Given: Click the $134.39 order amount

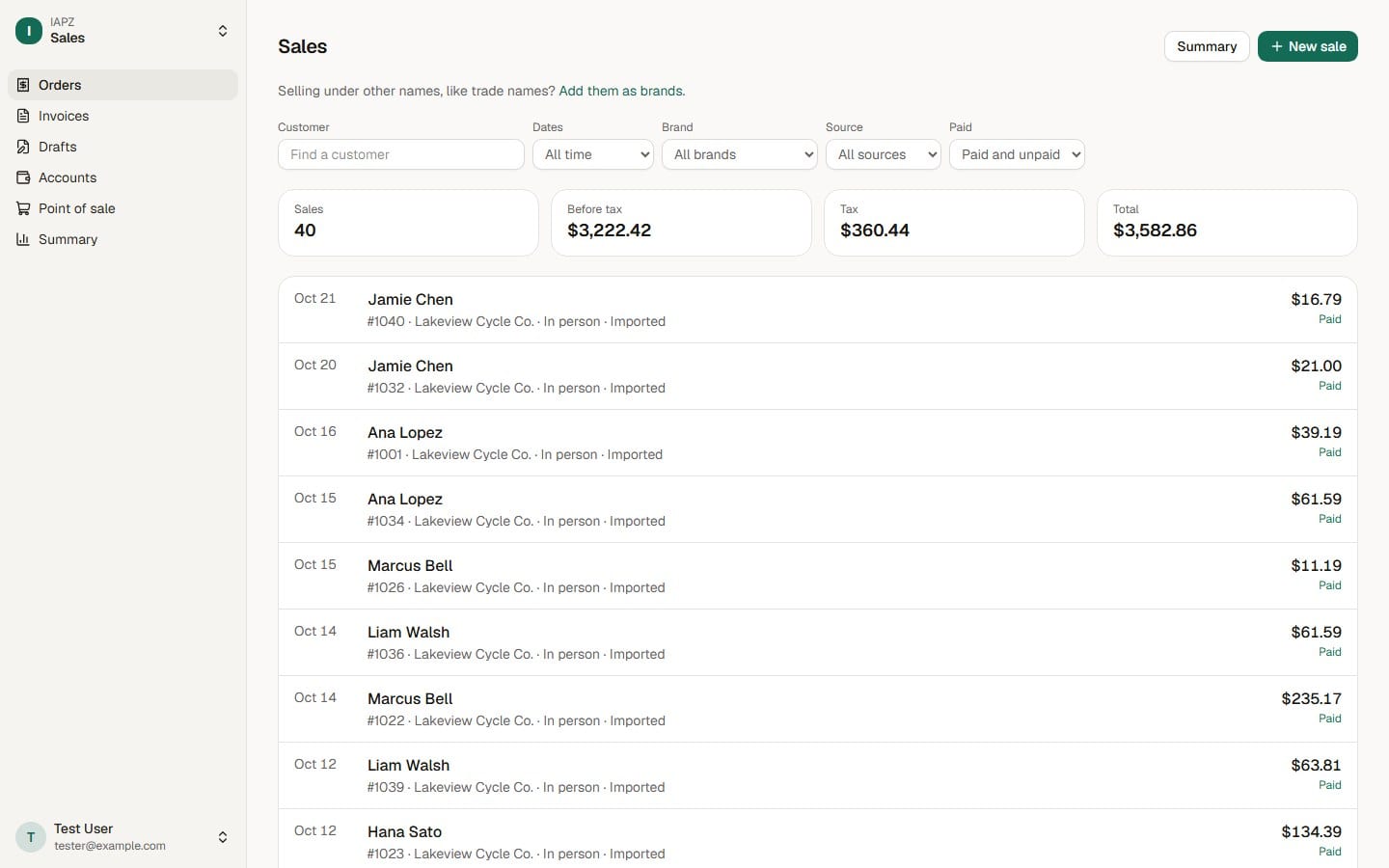Looking at the screenshot, I should click(x=1311, y=831).
